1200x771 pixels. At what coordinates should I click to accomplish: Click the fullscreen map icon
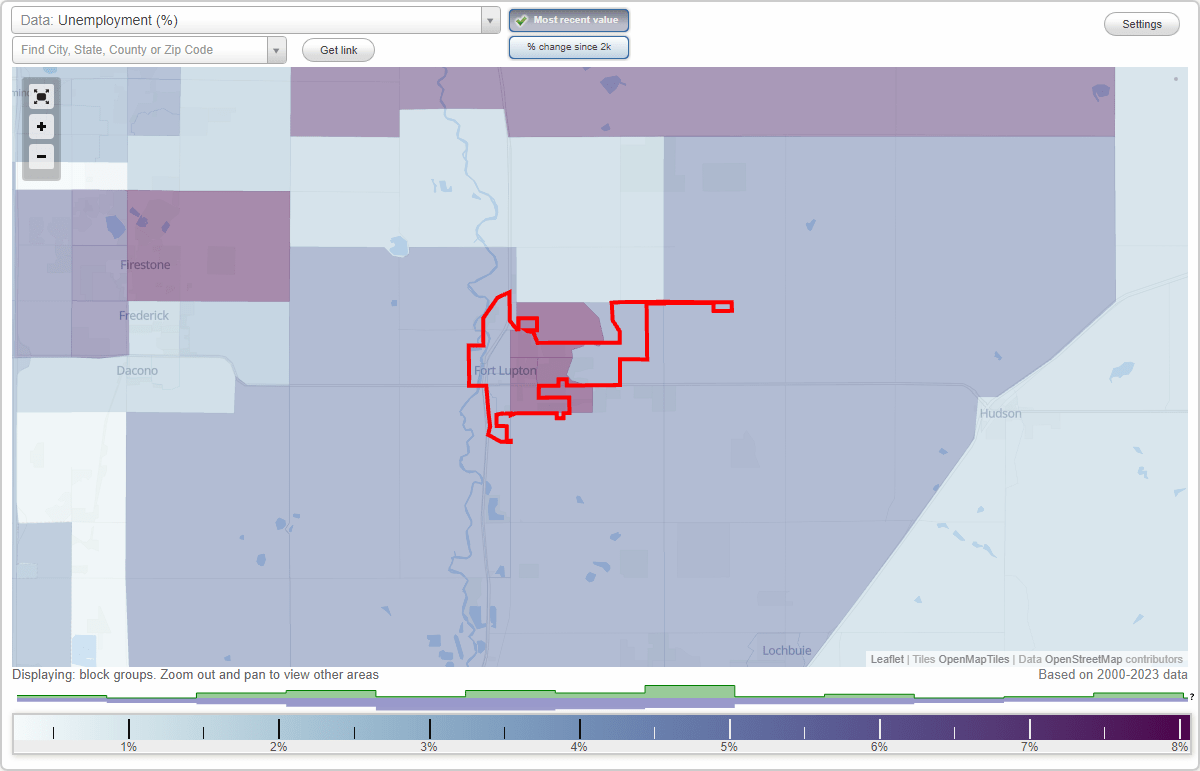[x=41, y=96]
